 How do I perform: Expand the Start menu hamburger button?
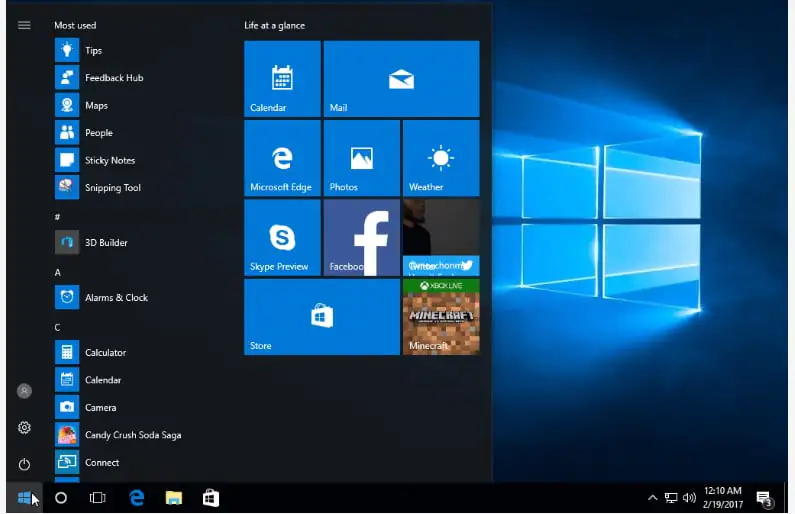click(24, 25)
